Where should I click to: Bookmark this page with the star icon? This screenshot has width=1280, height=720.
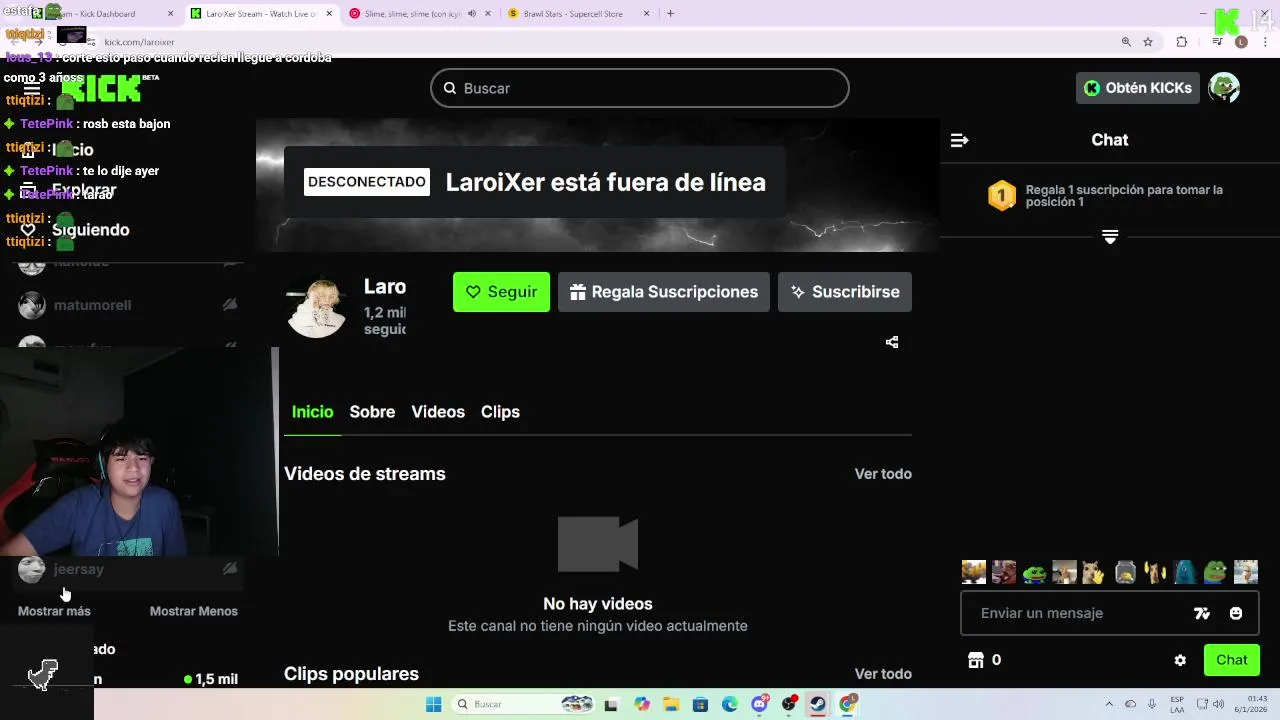1148,42
